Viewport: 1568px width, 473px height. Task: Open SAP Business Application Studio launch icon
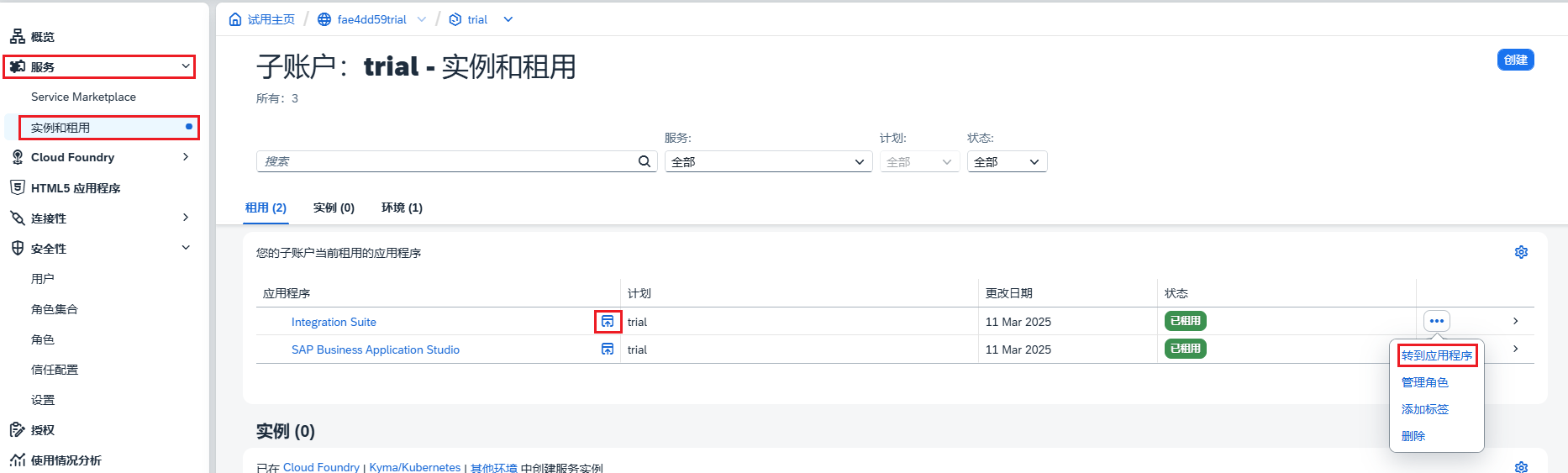pos(608,349)
